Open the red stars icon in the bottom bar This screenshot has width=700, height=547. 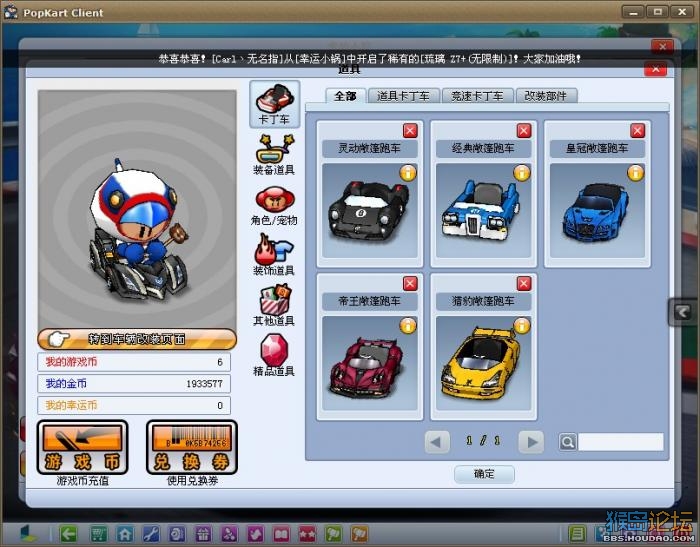tap(307, 534)
